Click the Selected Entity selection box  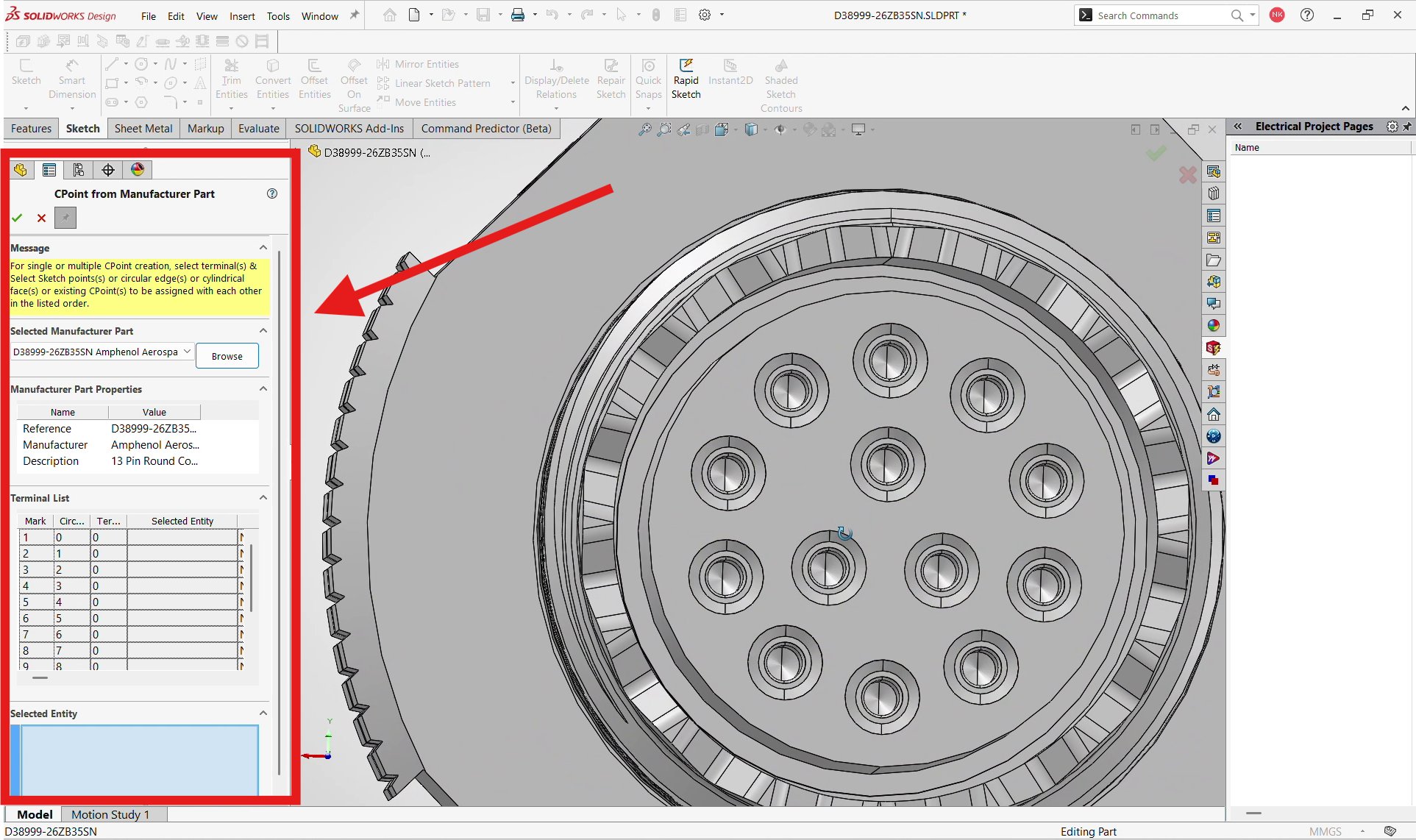tap(140, 760)
